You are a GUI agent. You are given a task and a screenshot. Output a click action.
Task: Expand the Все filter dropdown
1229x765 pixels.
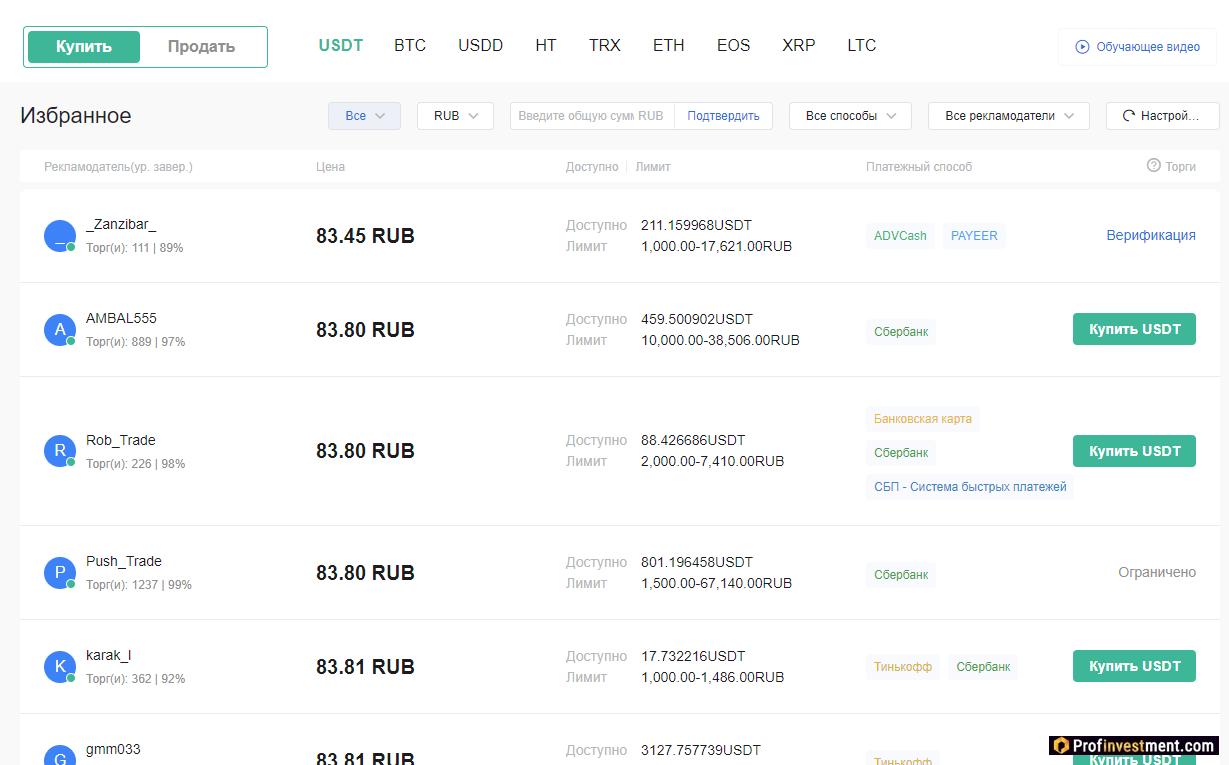[x=364, y=116]
